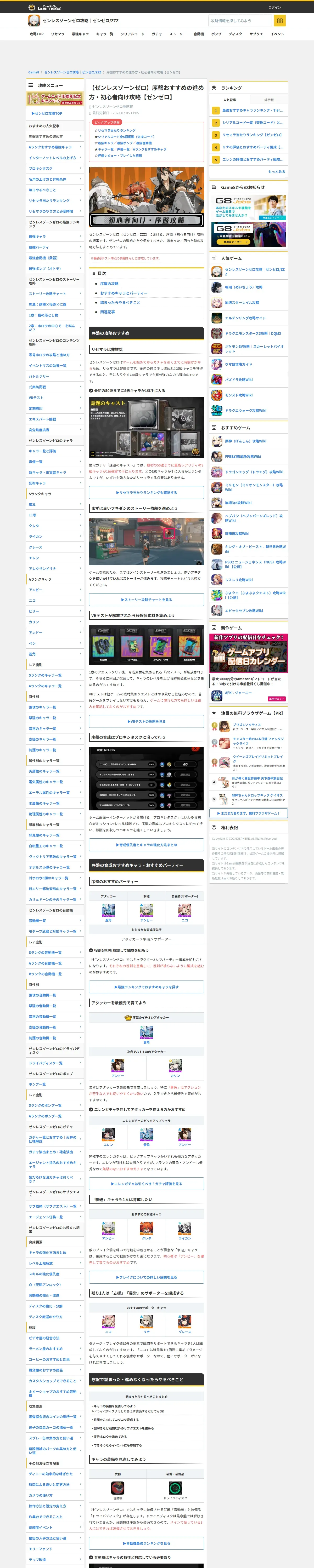Click ▶ストーリー攻略チャートを見る button
314x1568 pixels.
click(146, 599)
